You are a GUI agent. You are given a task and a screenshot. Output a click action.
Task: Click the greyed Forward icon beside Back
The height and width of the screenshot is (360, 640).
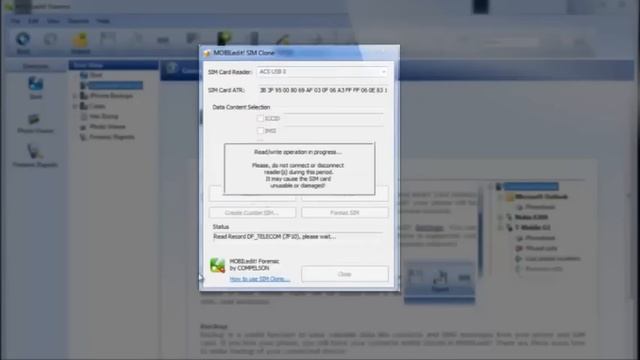51,40
